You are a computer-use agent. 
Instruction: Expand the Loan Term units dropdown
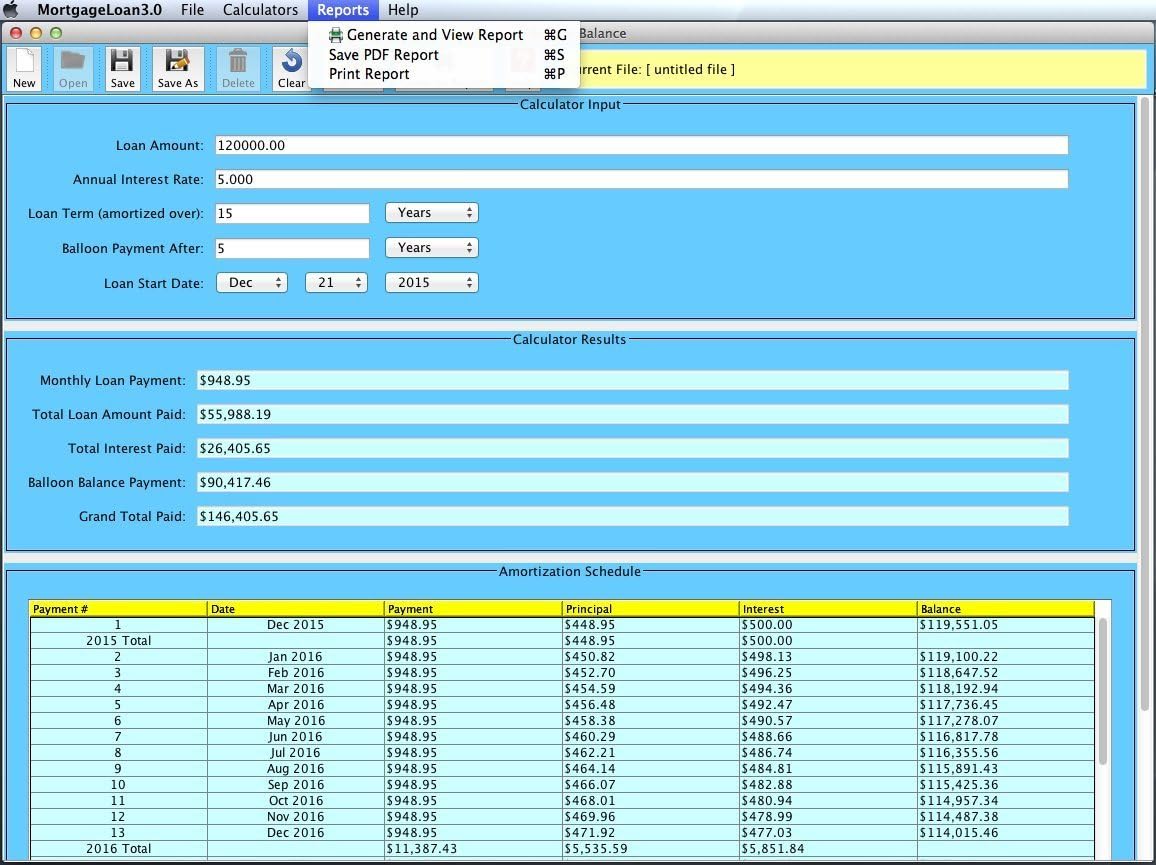(x=431, y=213)
